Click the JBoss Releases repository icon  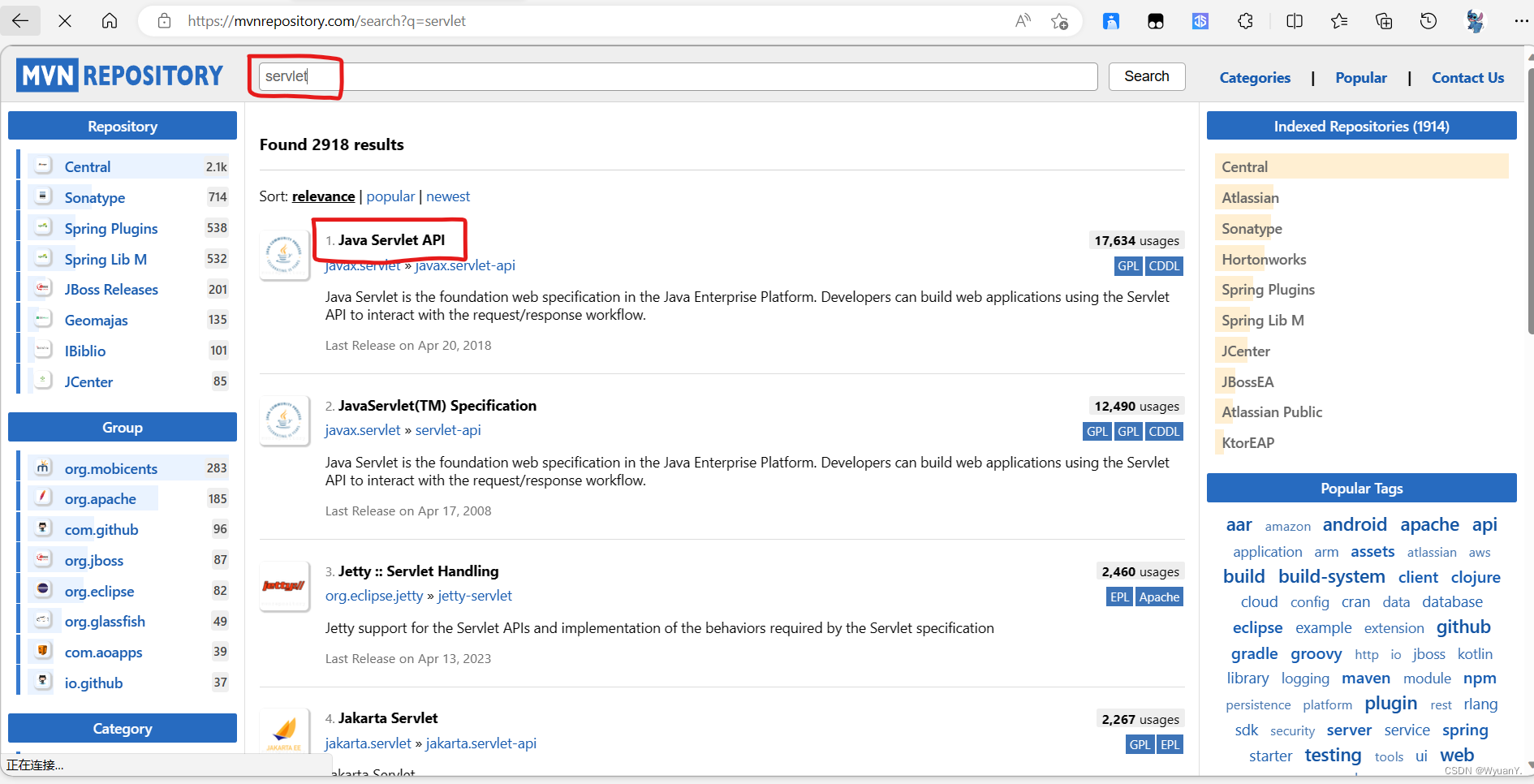[43, 286]
